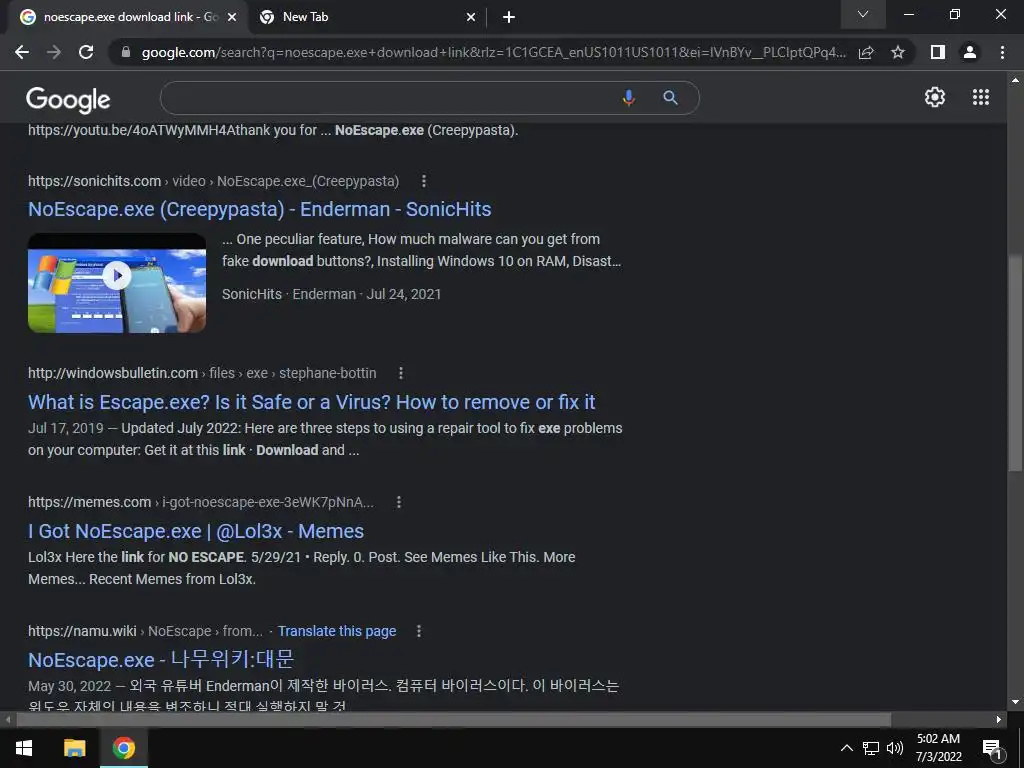1024x768 pixels.
Task: Click the browser forward arrow
Action: point(54,52)
